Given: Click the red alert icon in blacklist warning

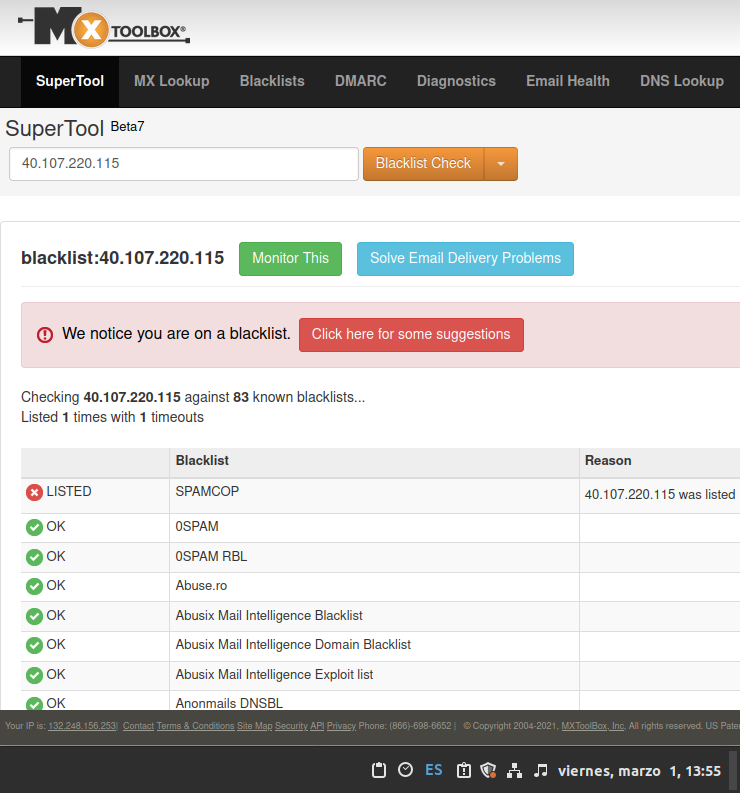Looking at the screenshot, I should coord(45,335).
